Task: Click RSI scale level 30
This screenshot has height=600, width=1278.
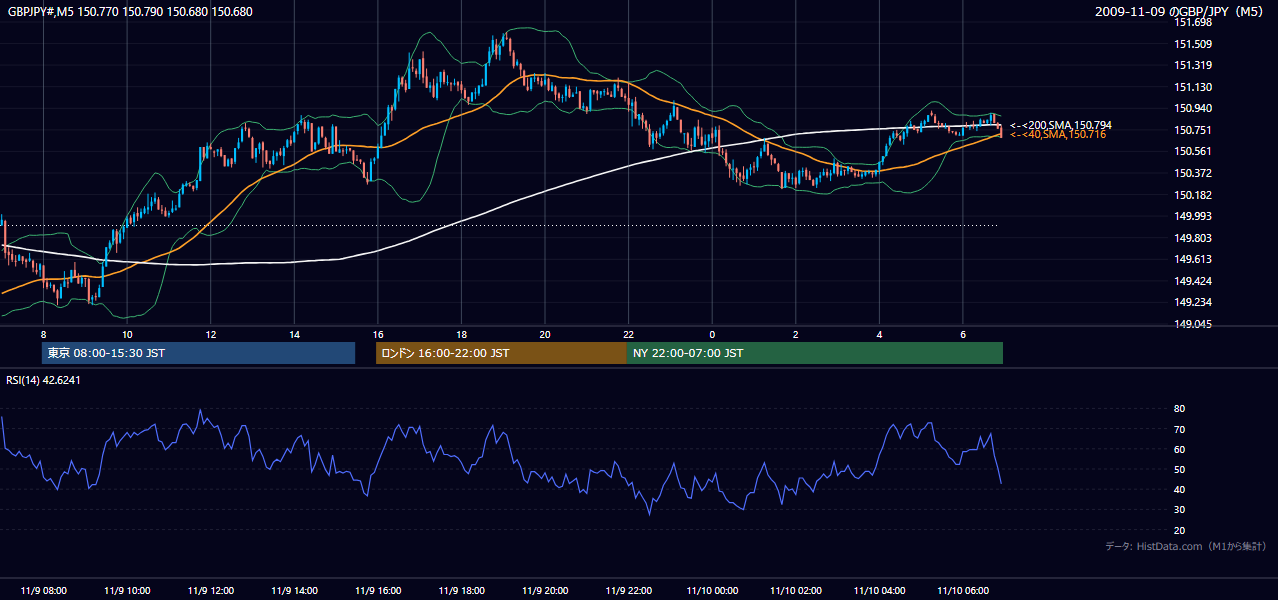Action: point(1179,510)
